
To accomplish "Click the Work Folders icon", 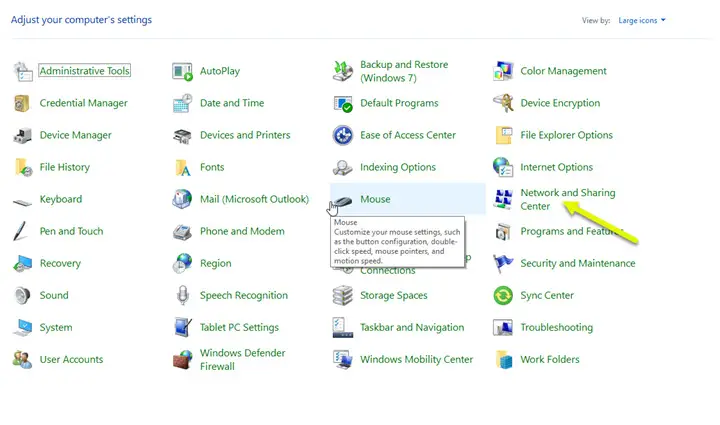I will (x=504, y=360).
